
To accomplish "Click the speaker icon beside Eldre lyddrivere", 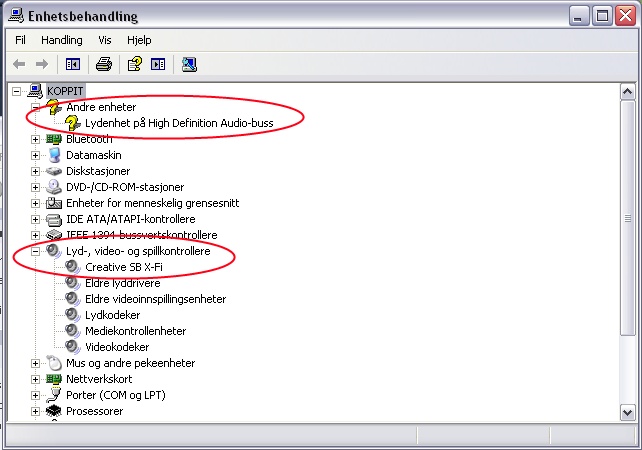I will click(x=72, y=283).
